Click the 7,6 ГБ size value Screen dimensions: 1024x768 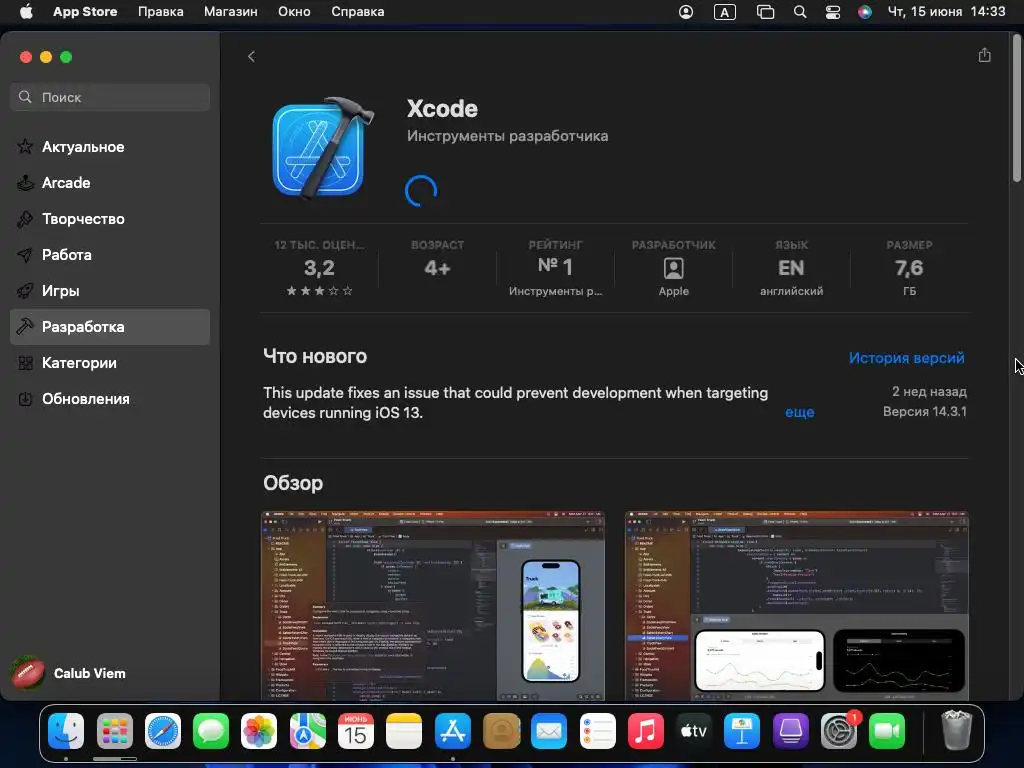(x=909, y=268)
